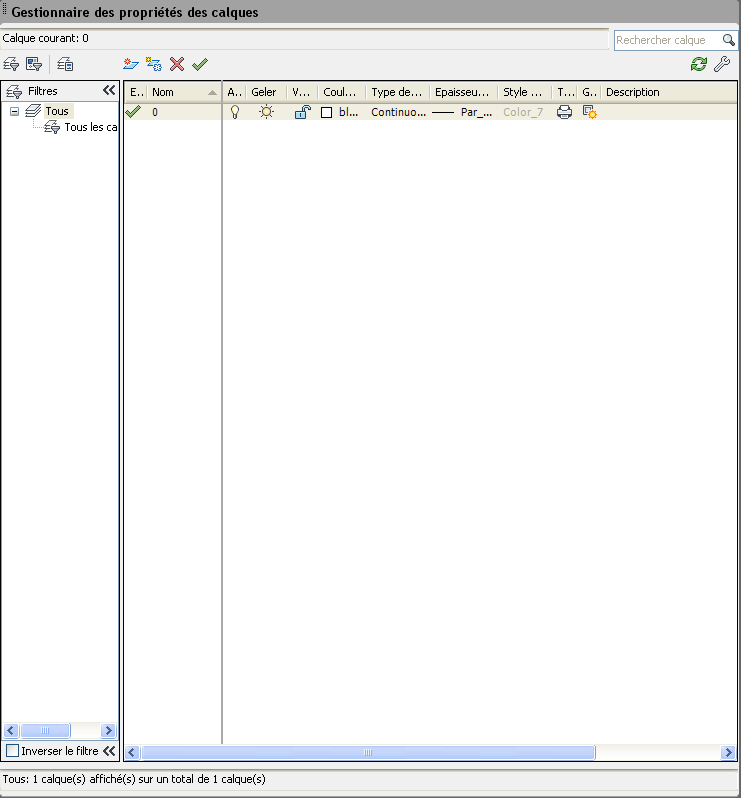Delete the layer with the red X

coord(177,64)
